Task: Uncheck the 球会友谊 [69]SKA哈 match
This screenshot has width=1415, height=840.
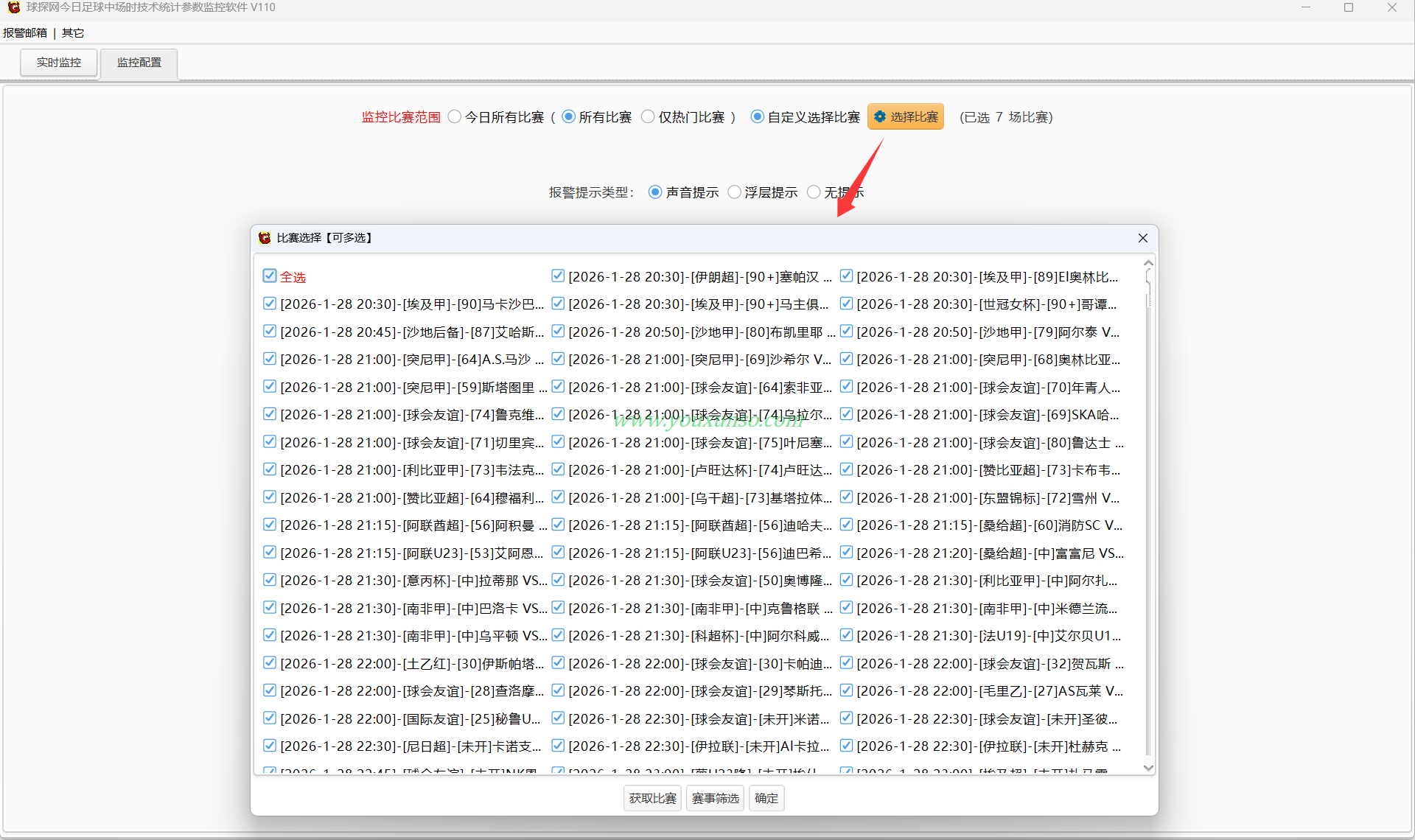Action: pos(846,414)
